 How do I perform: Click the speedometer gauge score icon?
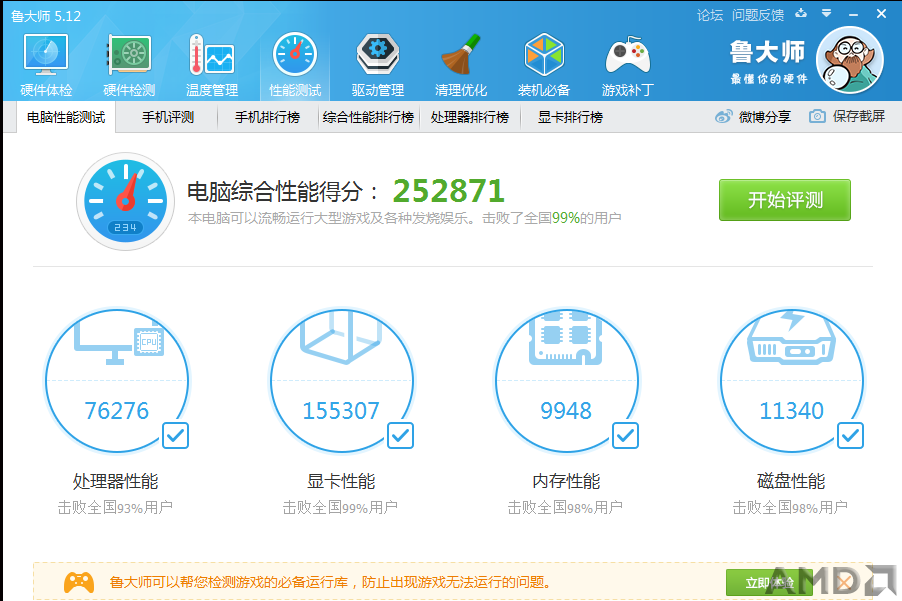pyautogui.click(x=125, y=201)
